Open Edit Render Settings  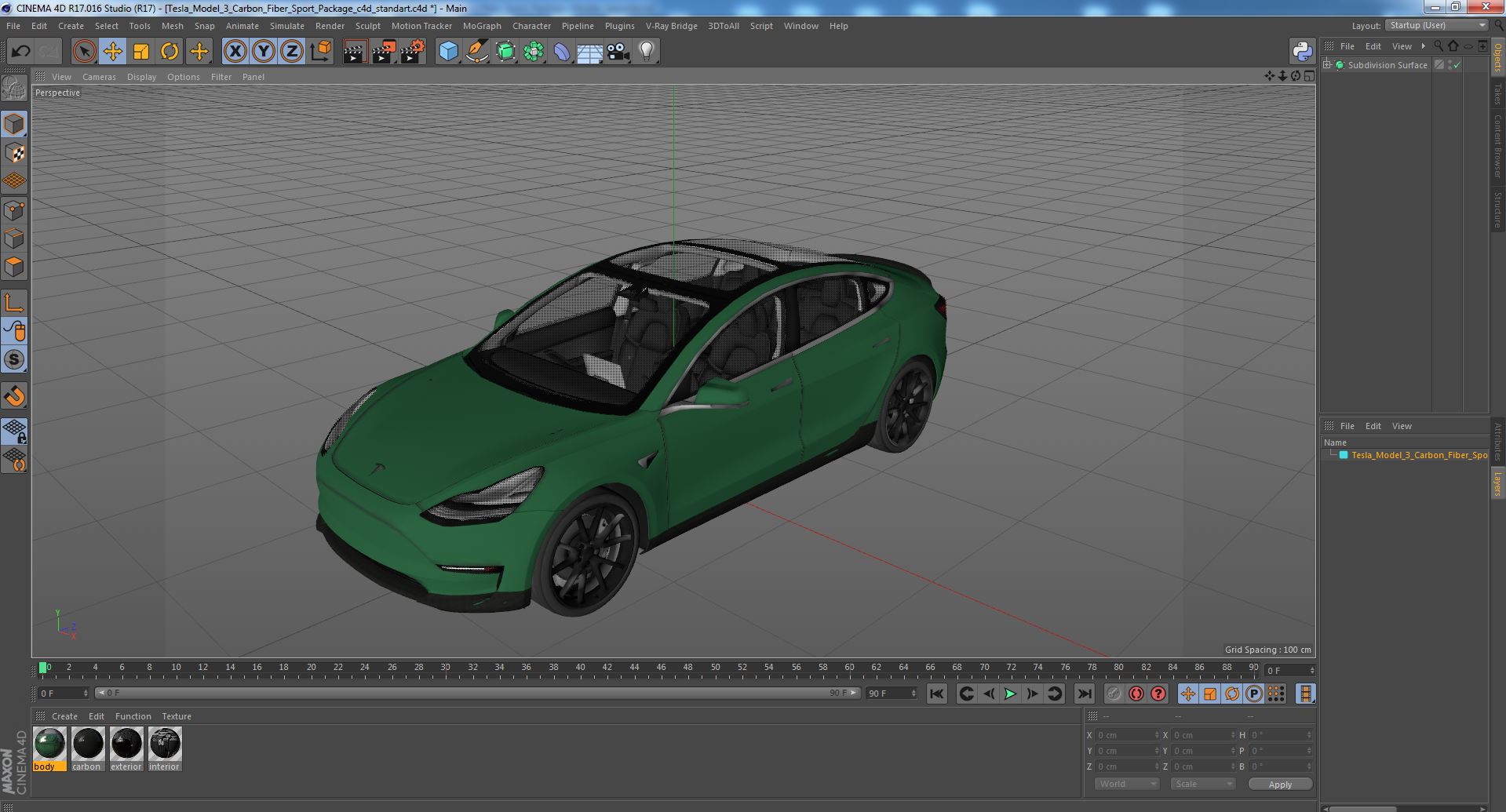click(413, 52)
